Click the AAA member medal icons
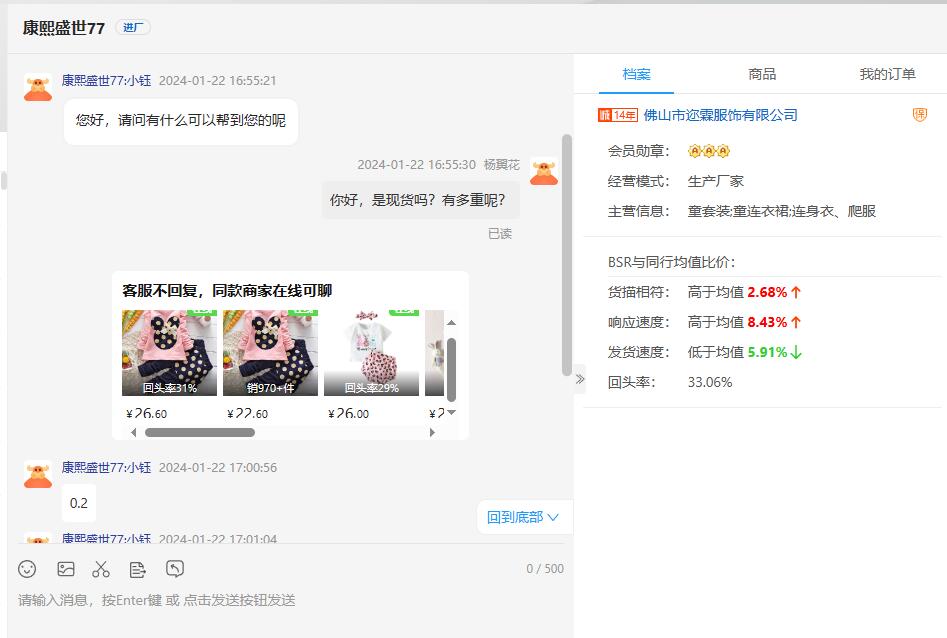The image size is (947, 638). click(709, 151)
